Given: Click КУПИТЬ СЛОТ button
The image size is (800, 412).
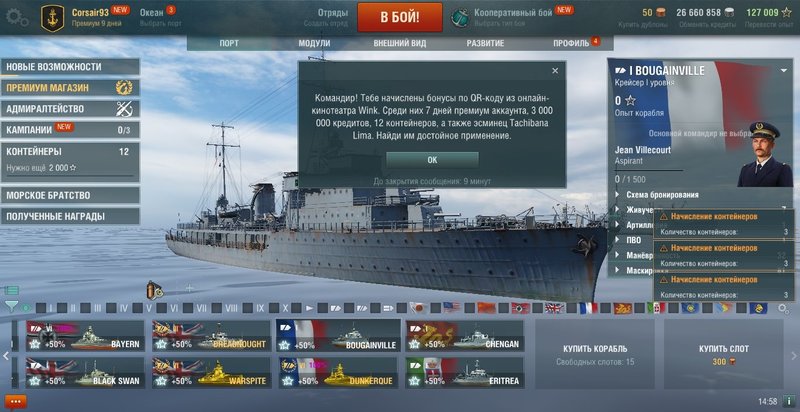Looking at the screenshot, I should tap(723, 354).
